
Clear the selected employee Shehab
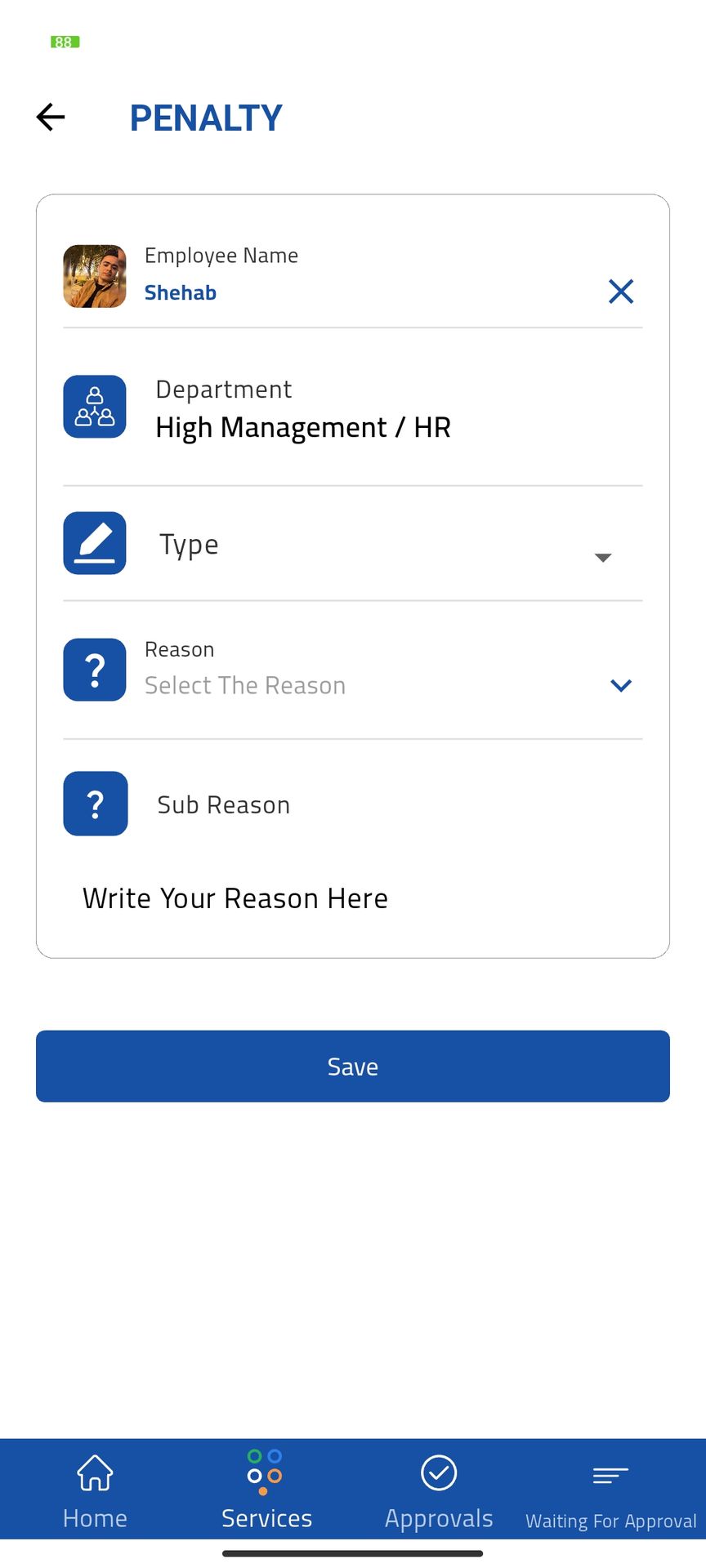coord(621,292)
